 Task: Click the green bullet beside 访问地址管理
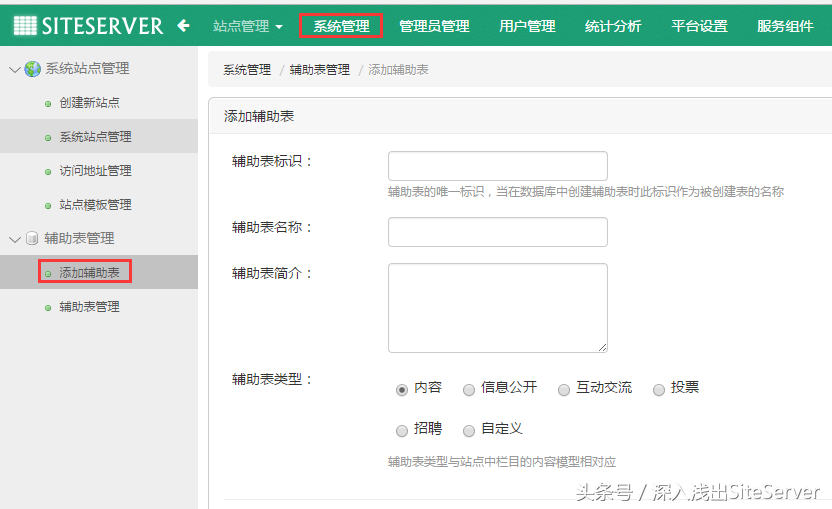48,172
